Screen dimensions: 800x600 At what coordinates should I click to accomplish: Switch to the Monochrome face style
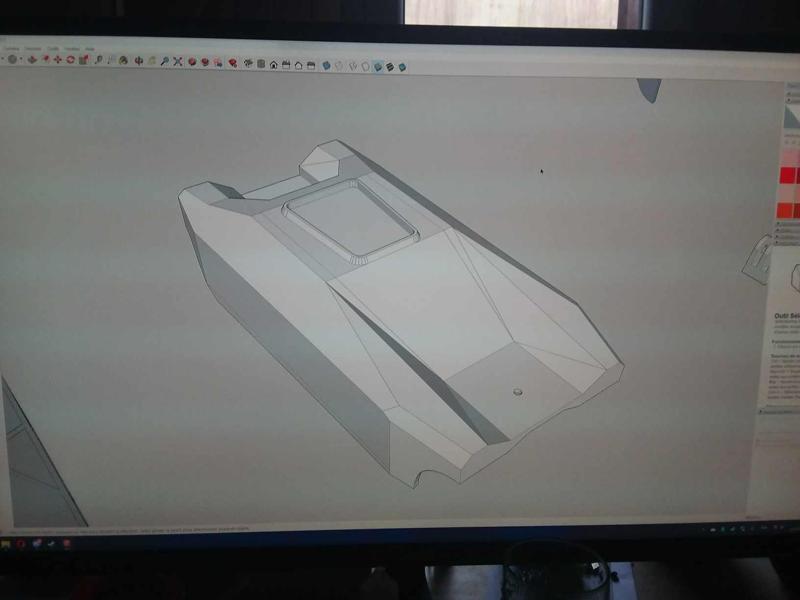pyautogui.click(x=403, y=67)
